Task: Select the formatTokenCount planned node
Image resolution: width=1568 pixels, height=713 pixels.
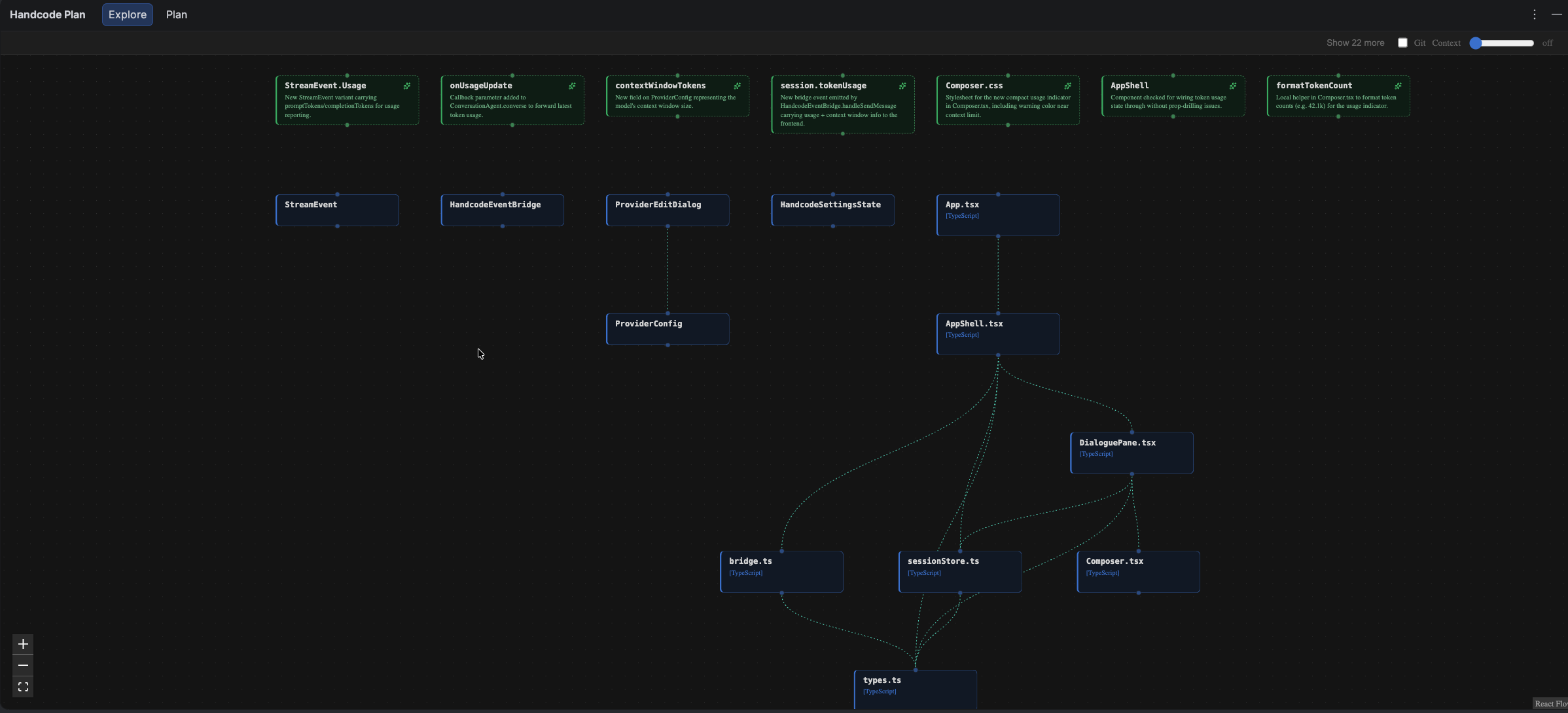Action: (x=1338, y=96)
